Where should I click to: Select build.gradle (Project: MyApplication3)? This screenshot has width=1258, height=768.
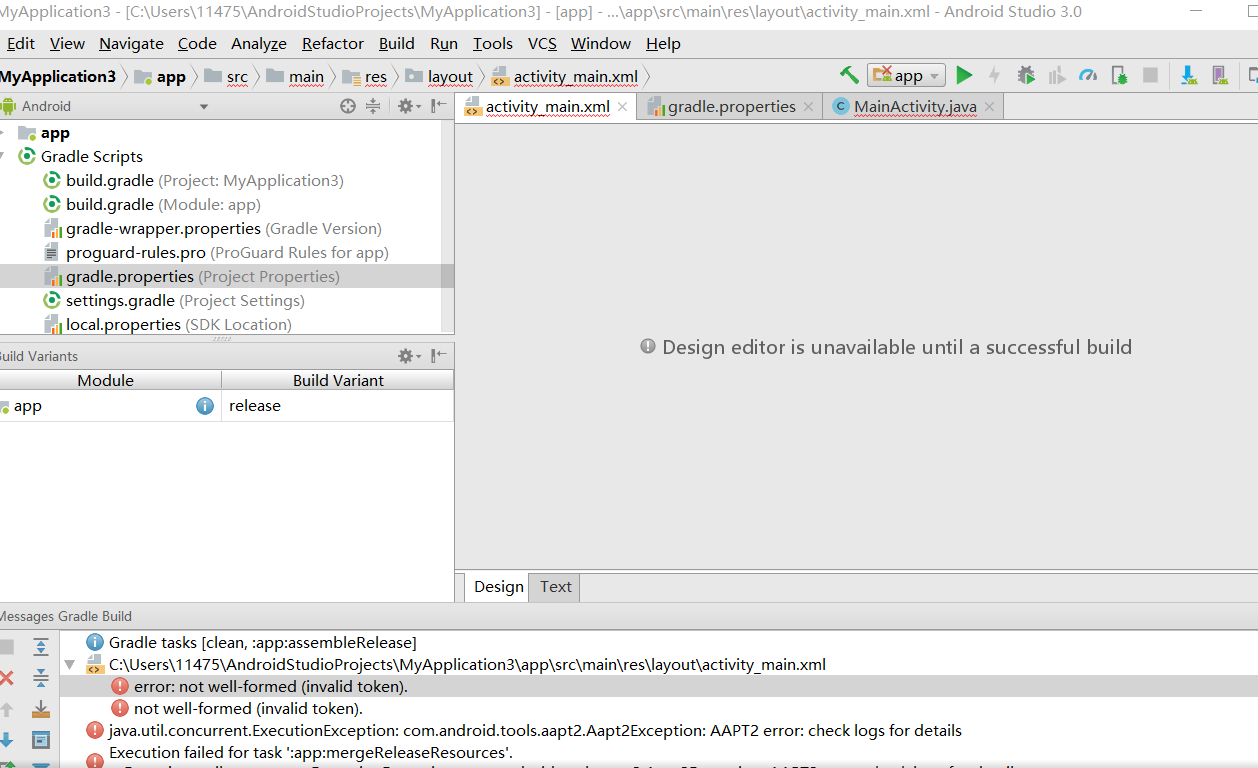click(x=204, y=181)
